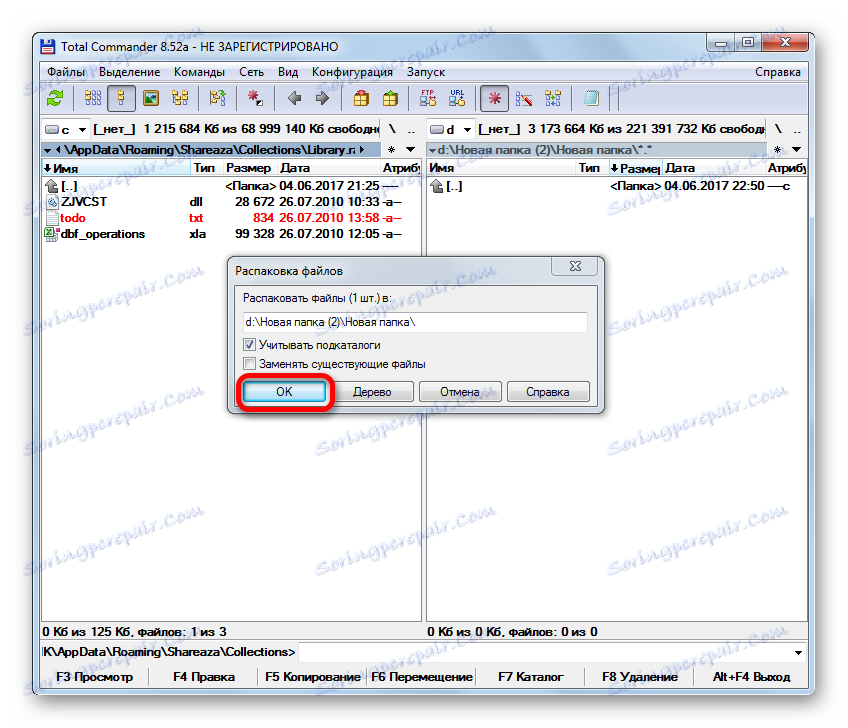Click the todo text file icon
The image size is (848, 728).
tap(52, 218)
